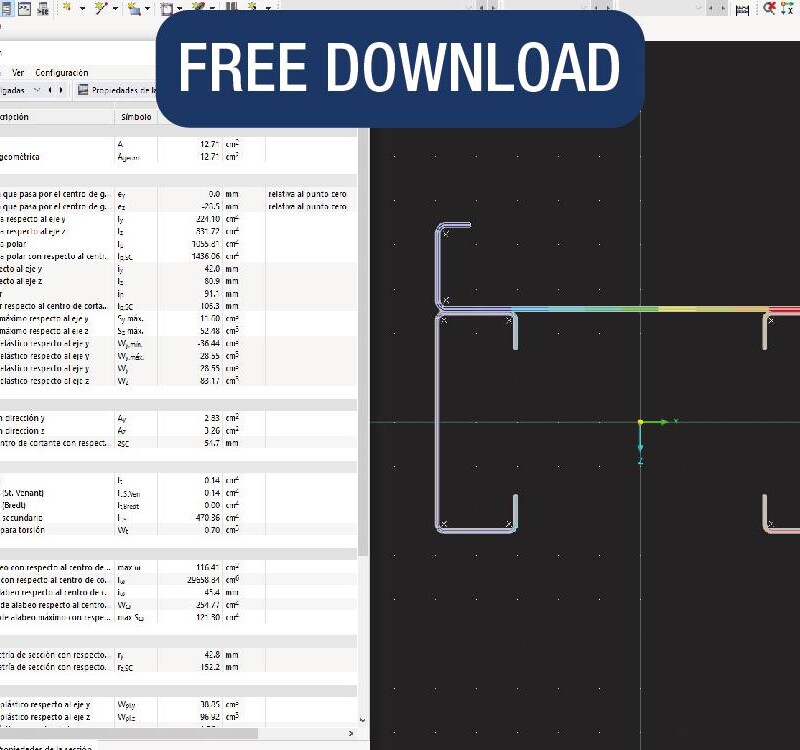Open the Configuración menu
Viewport: 800px width, 750px height.
[61, 72]
